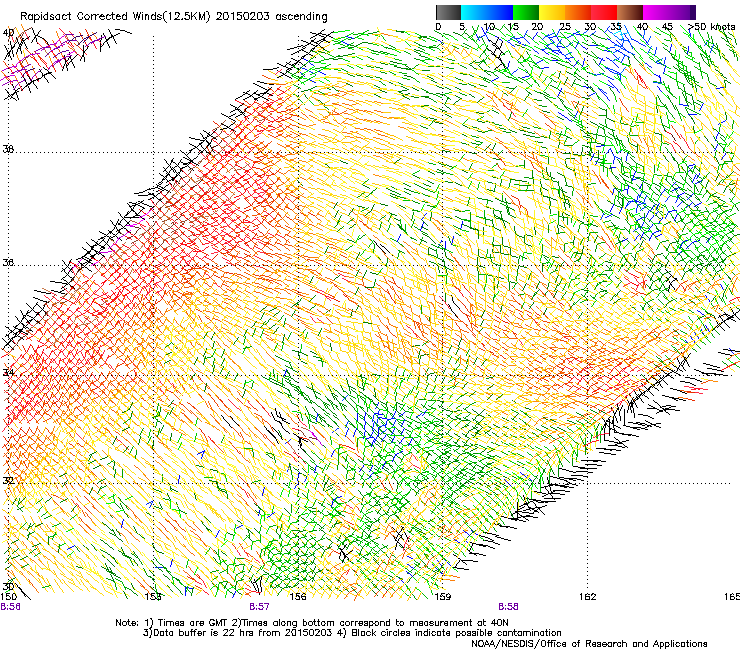Click the magenta 40-45 knots legend swatch
This screenshot has height=650, width=740.
coord(656,12)
